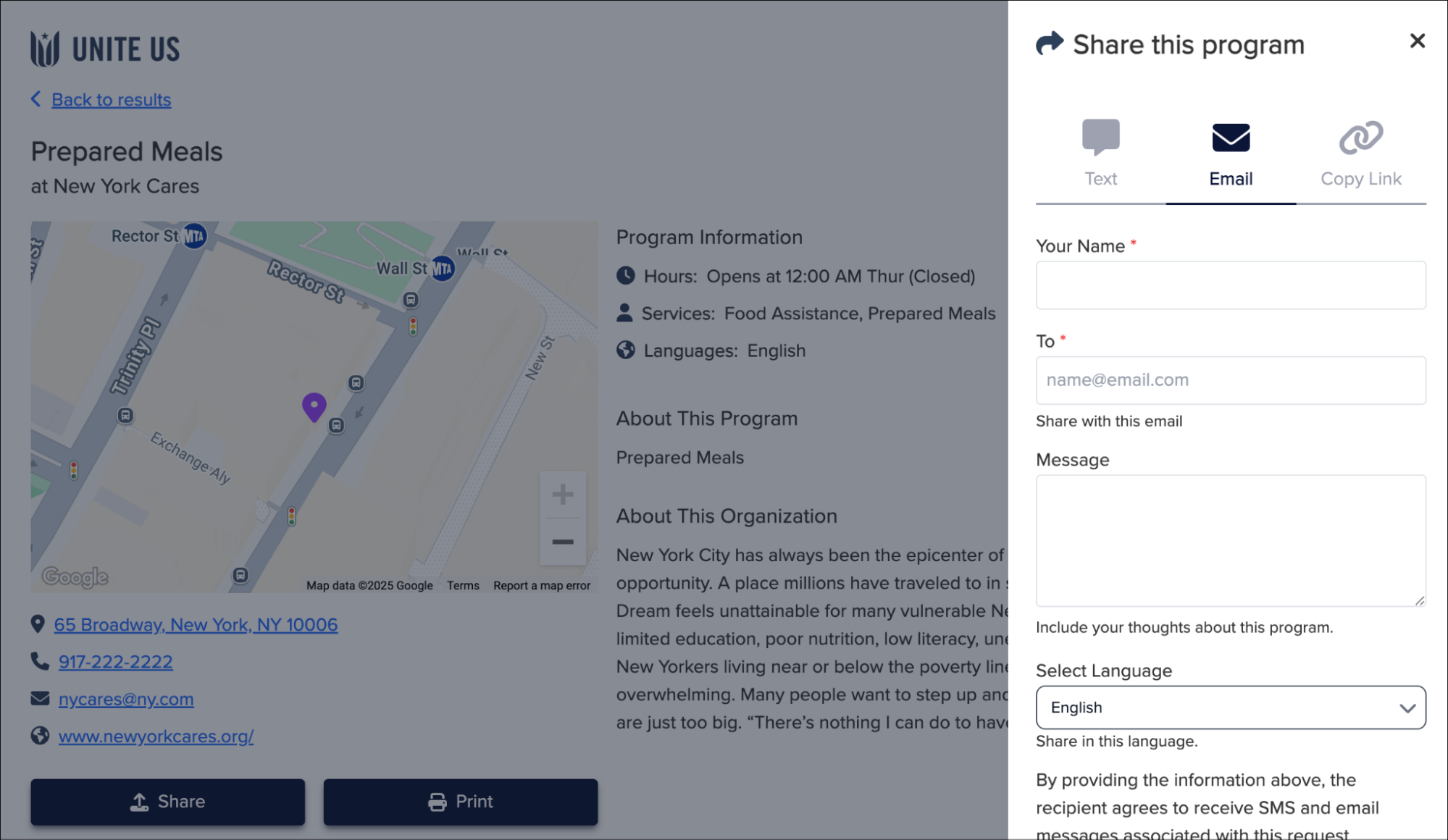Click Back to results
The height and width of the screenshot is (840, 1448).
(110, 99)
